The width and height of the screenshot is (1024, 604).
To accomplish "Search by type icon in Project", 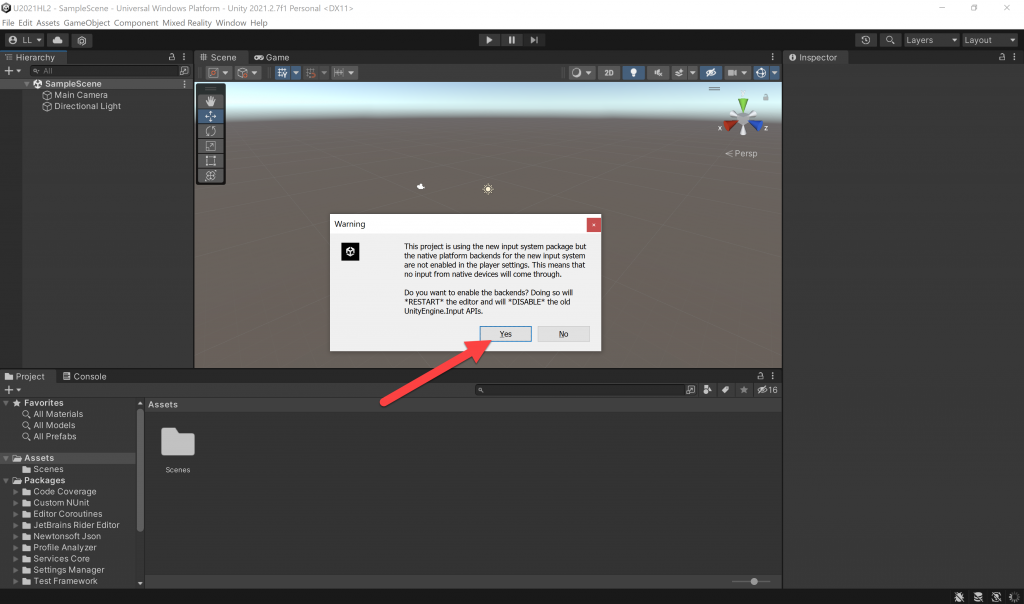I will click(707, 390).
